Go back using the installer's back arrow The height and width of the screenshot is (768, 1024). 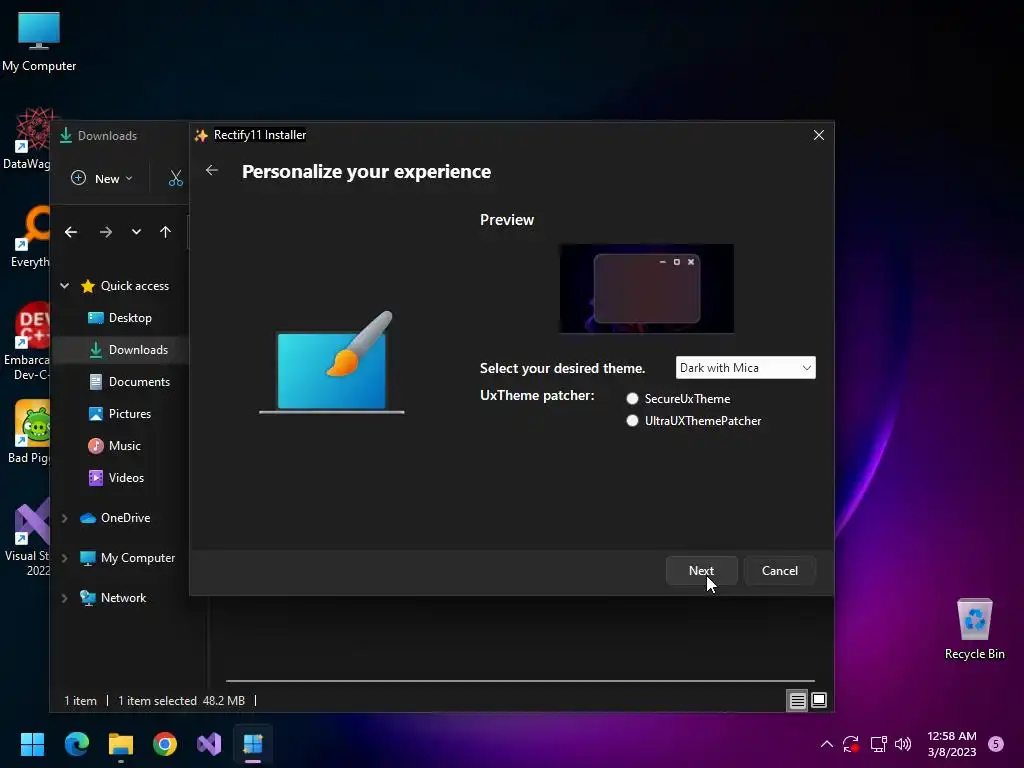click(x=212, y=170)
